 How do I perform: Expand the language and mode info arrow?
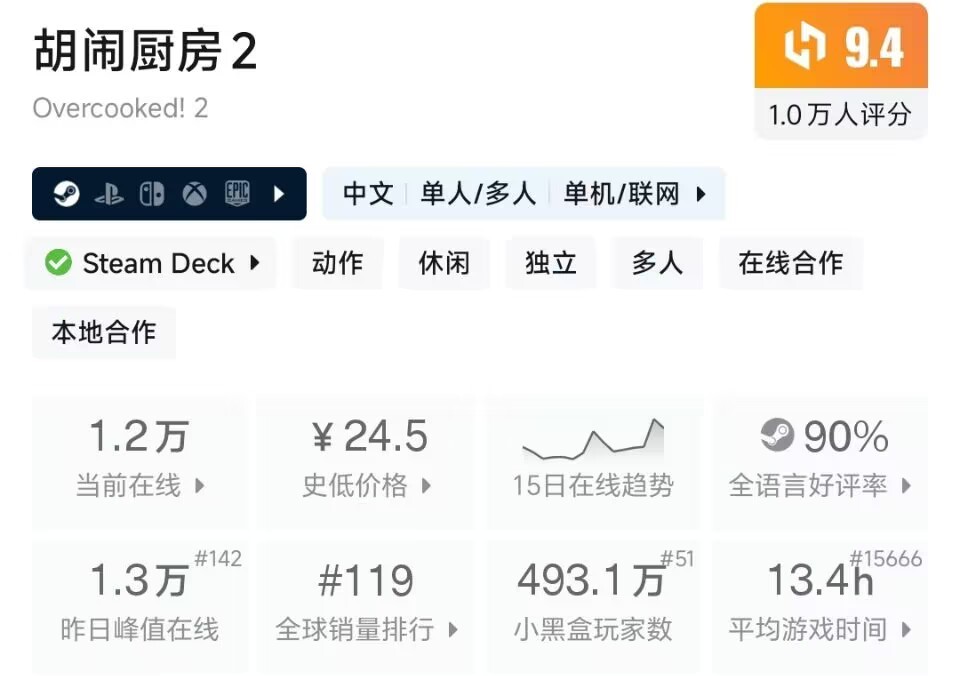pos(701,194)
